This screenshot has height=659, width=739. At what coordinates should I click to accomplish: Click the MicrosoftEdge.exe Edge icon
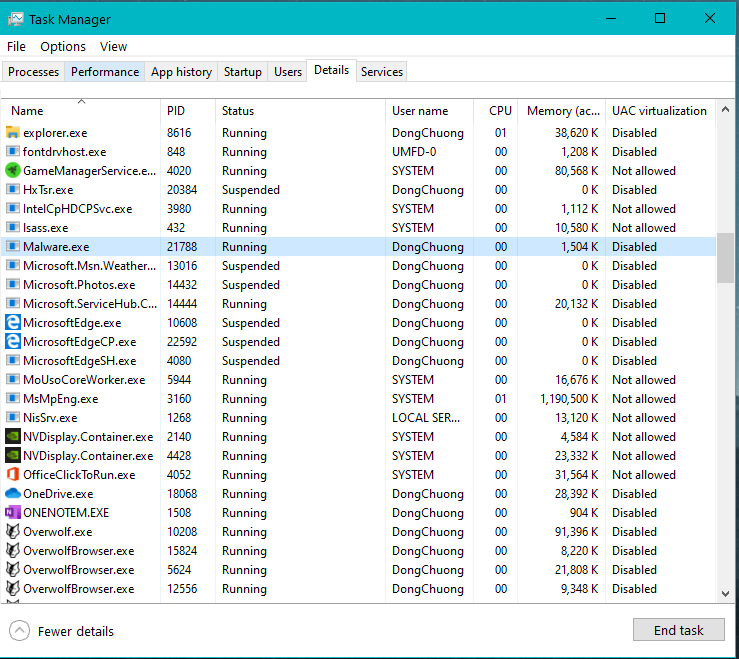[13, 322]
